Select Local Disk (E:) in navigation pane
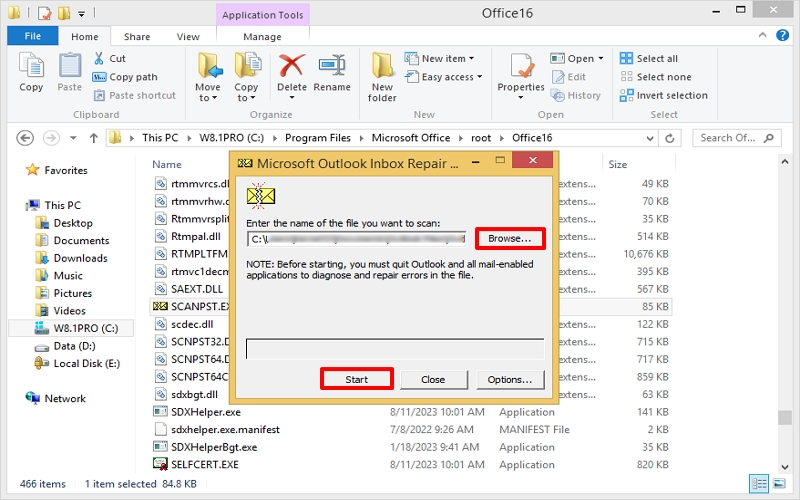This screenshot has height=500, width=800. pos(86,363)
